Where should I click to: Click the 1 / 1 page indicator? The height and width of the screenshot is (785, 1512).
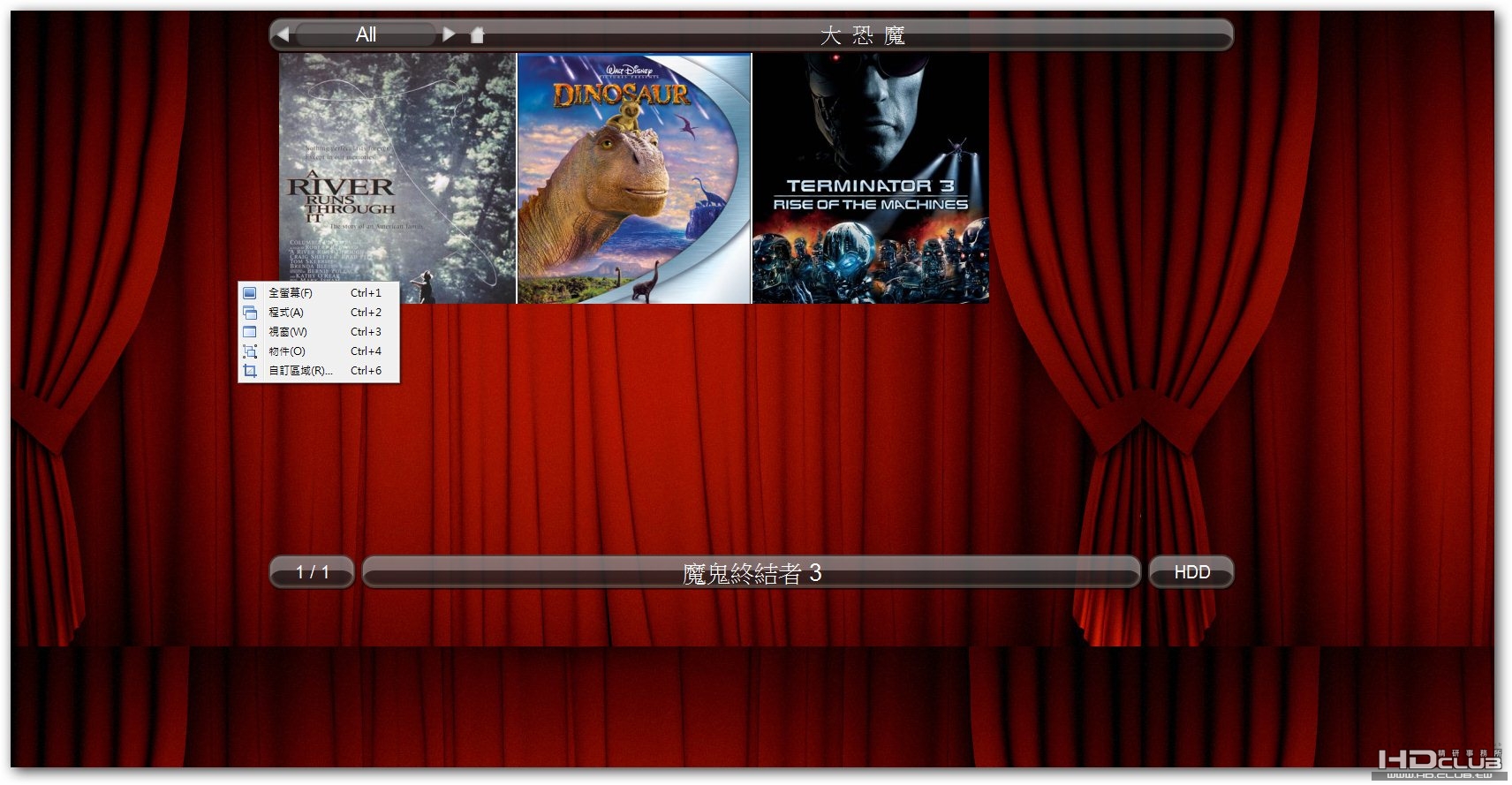[x=312, y=572]
